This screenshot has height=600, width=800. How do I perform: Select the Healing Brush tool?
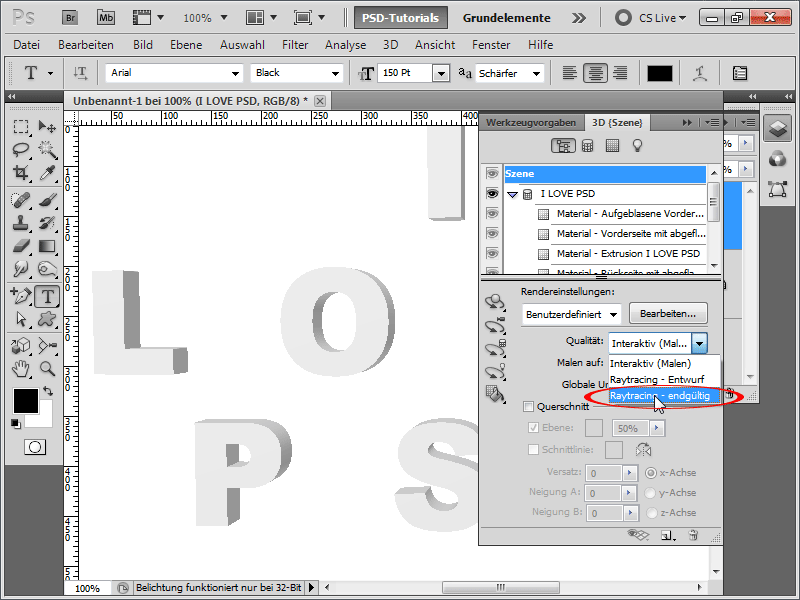pyautogui.click(x=20, y=200)
